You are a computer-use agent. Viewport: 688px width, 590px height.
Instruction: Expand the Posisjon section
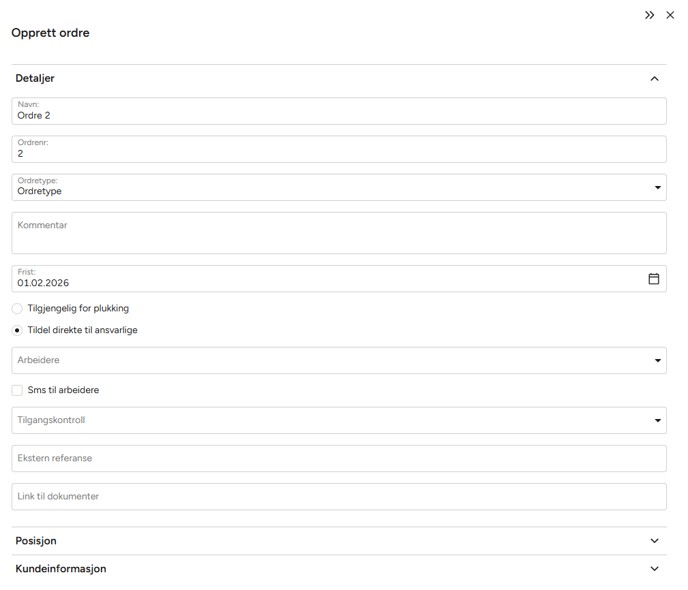tap(655, 541)
